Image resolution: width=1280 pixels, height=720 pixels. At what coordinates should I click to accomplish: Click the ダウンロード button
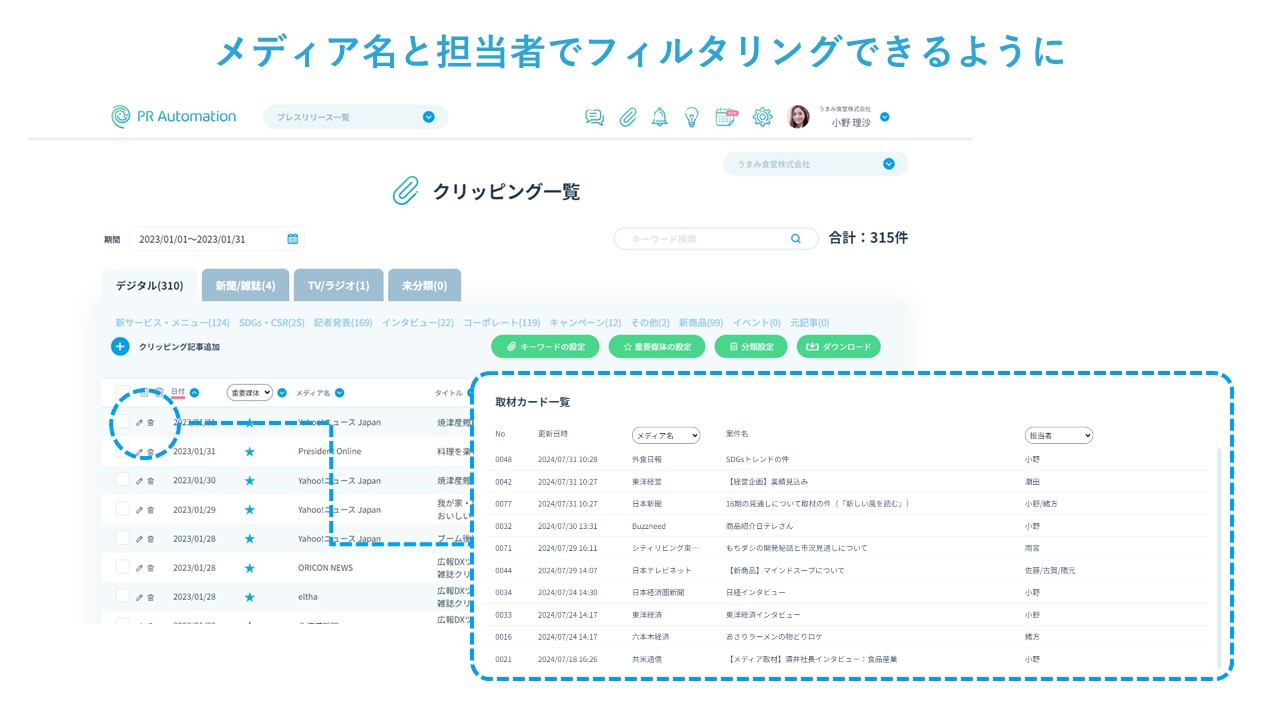pyautogui.click(x=838, y=347)
